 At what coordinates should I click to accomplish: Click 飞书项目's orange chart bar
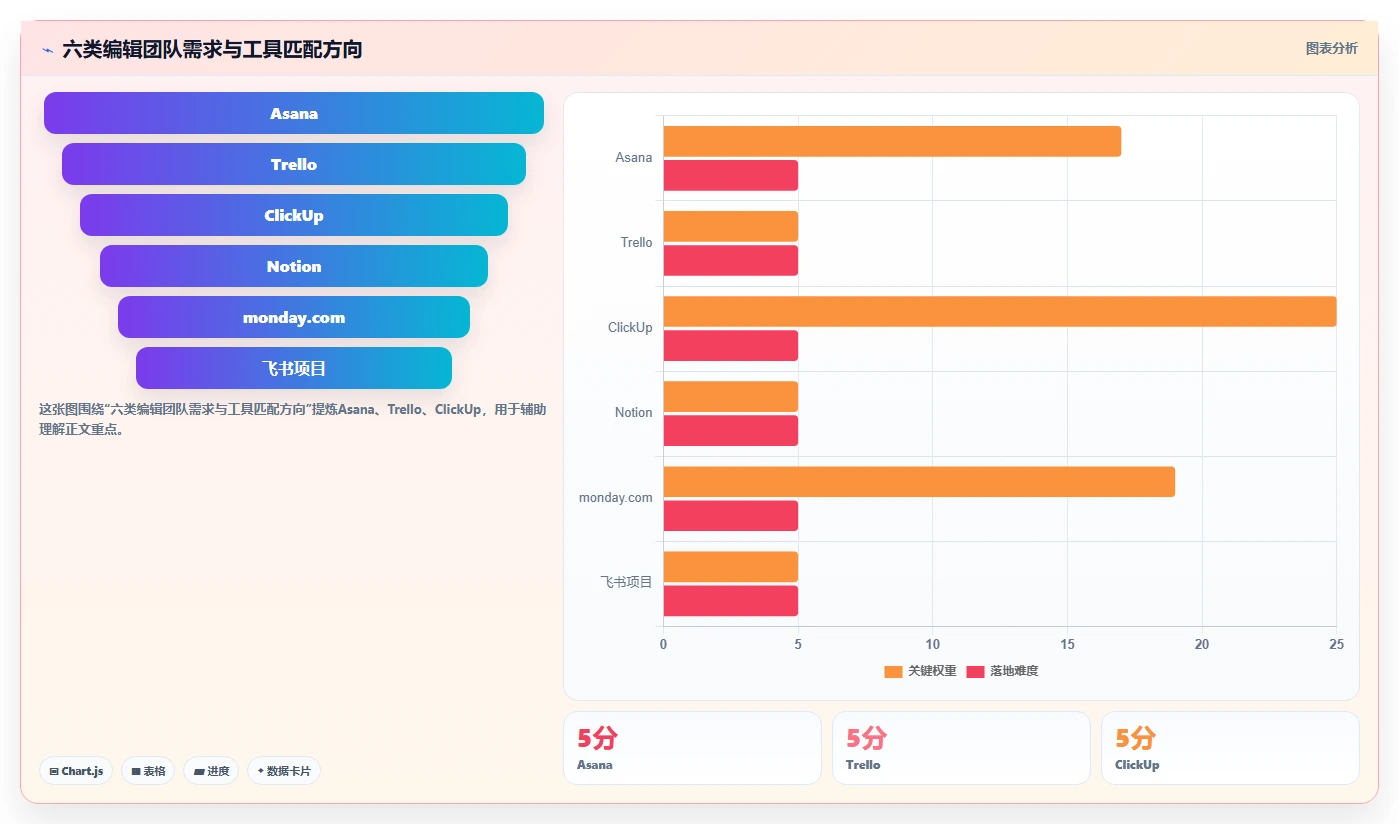click(x=730, y=566)
